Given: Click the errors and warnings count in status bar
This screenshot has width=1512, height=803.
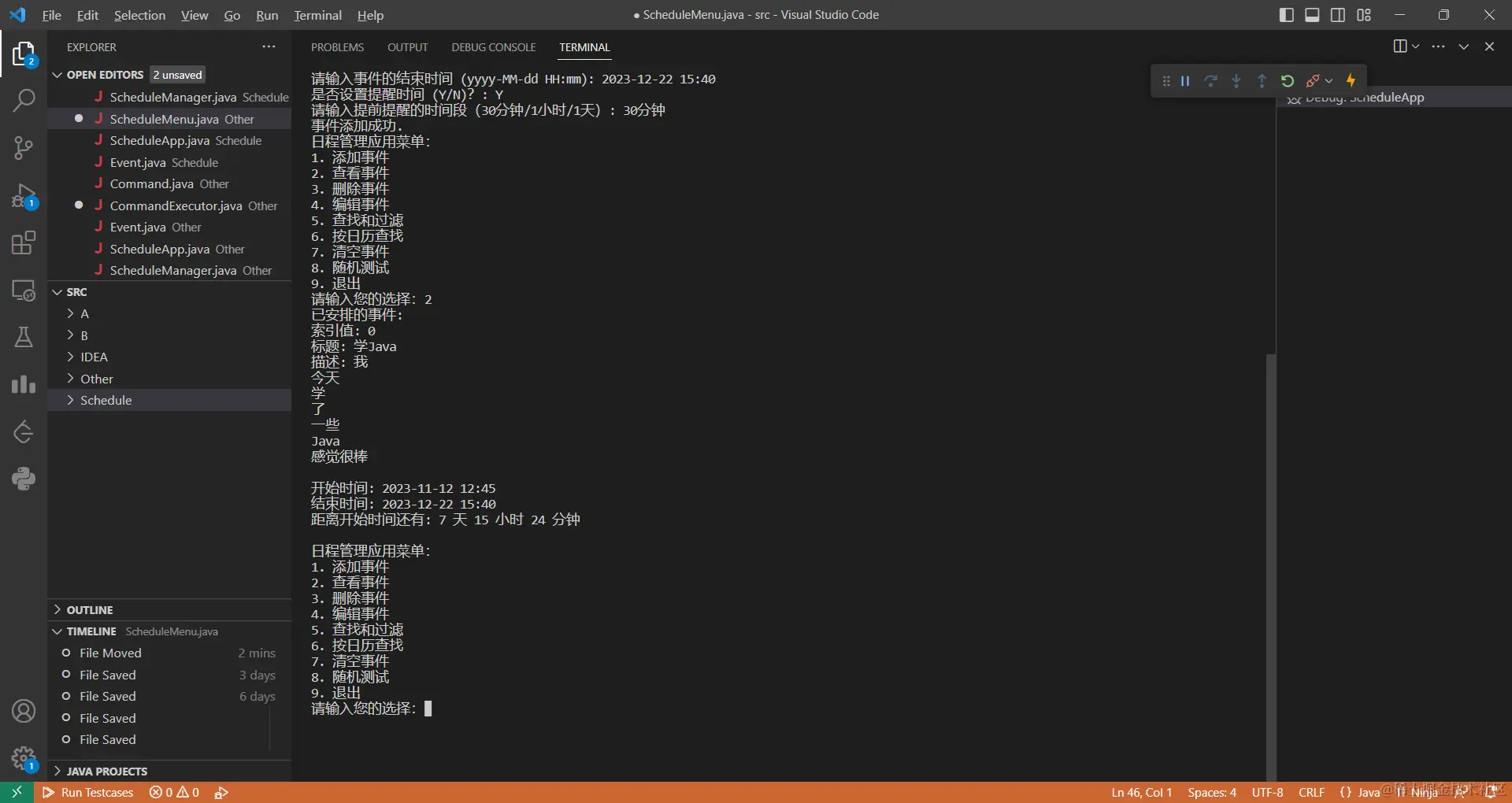Looking at the screenshot, I should click(x=174, y=792).
